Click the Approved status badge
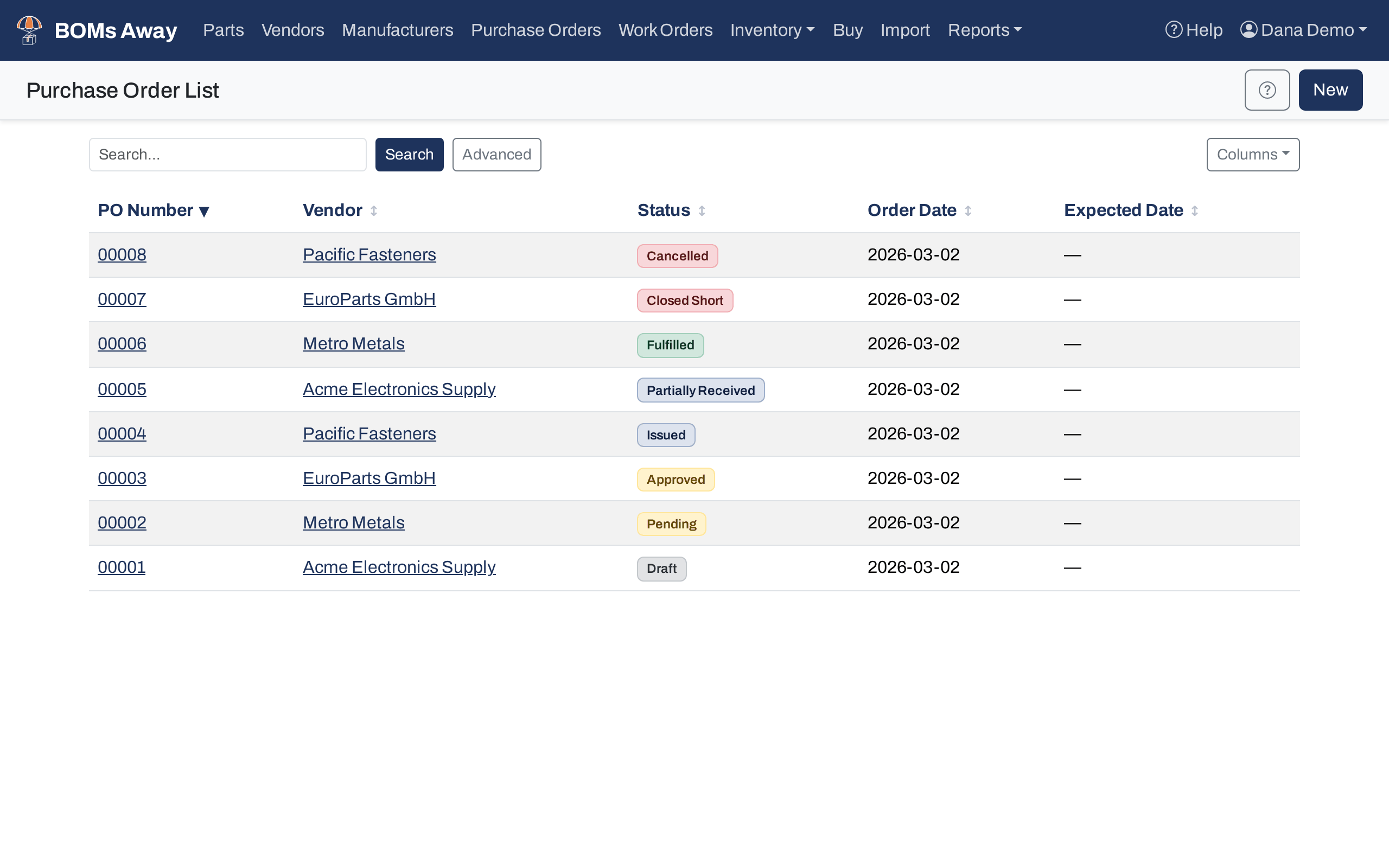The width and height of the screenshot is (1389, 868). point(676,480)
